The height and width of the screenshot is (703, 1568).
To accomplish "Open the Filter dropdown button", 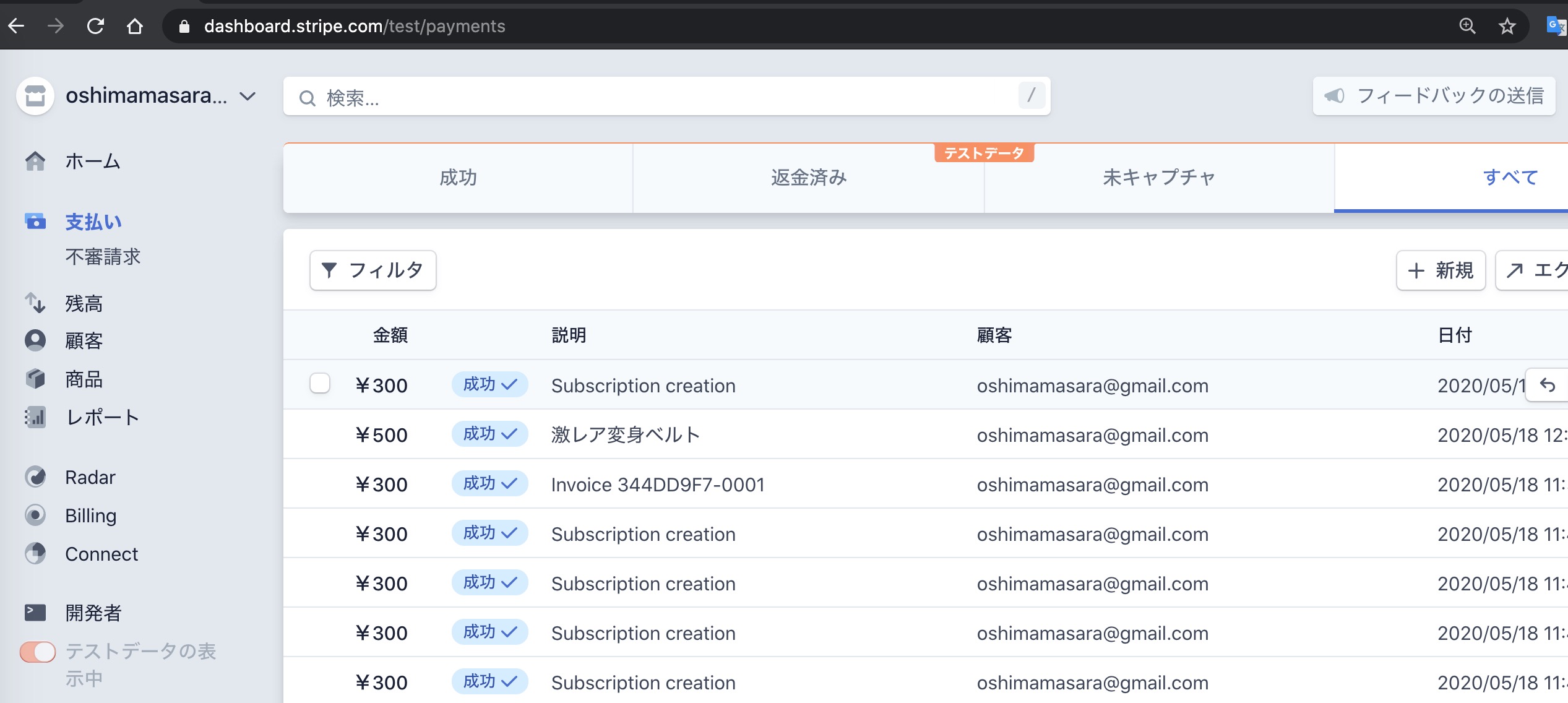I will (373, 270).
